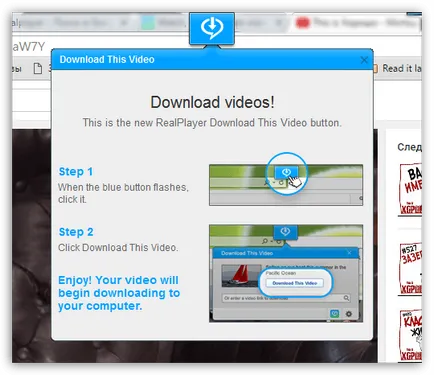Click the blue RealPlayer download button at top
Image resolution: width=434 pixels, height=375 pixels.
(212, 28)
